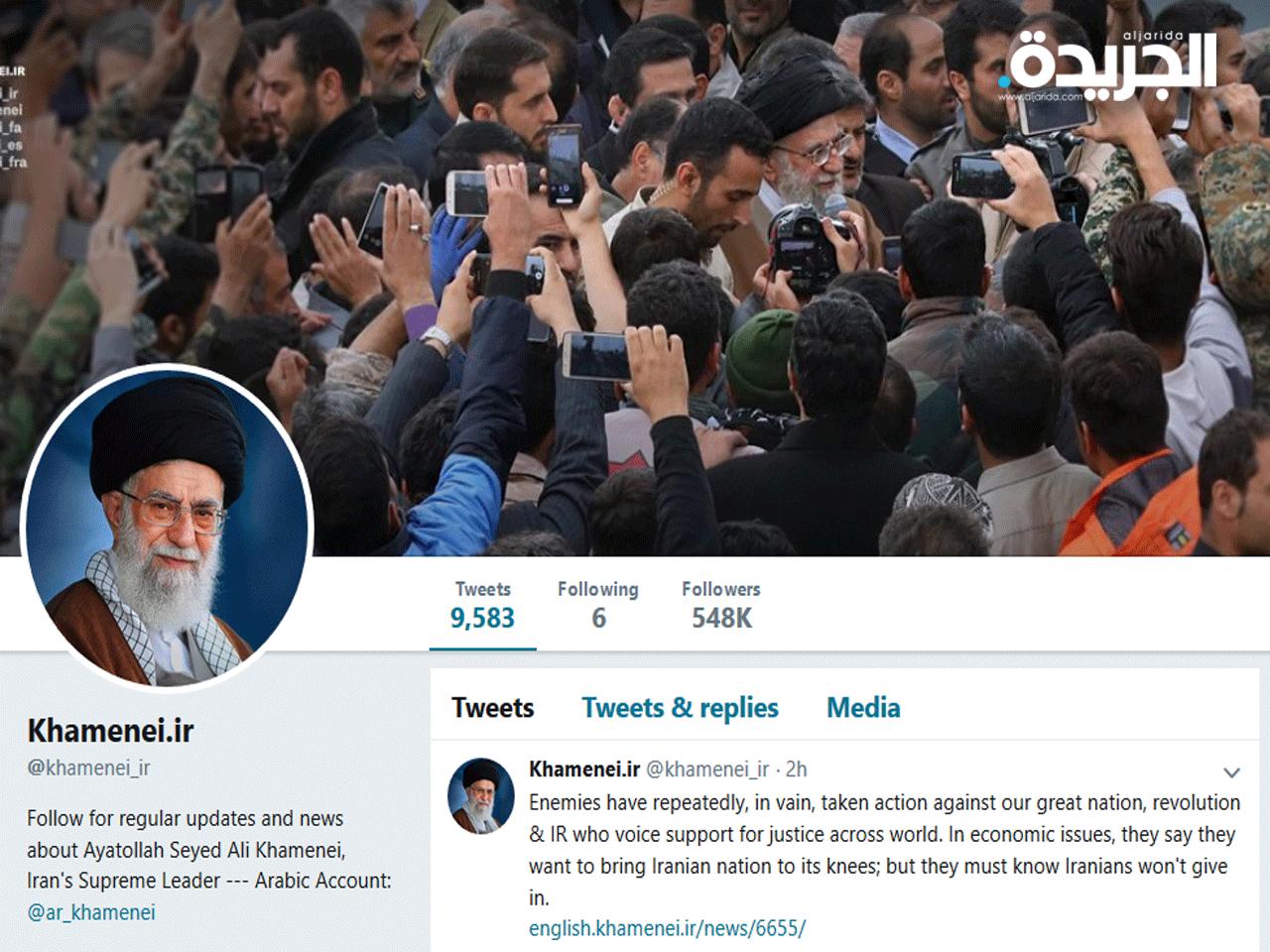Screen dimensions: 1270x952
Task: Open the tweet's 2h timestamp
Action: point(796,770)
